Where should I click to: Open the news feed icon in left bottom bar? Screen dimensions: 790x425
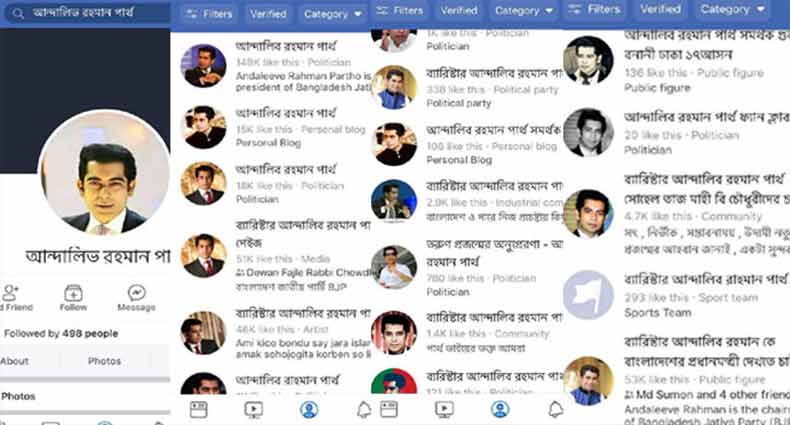pyautogui.click(x=199, y=409)
